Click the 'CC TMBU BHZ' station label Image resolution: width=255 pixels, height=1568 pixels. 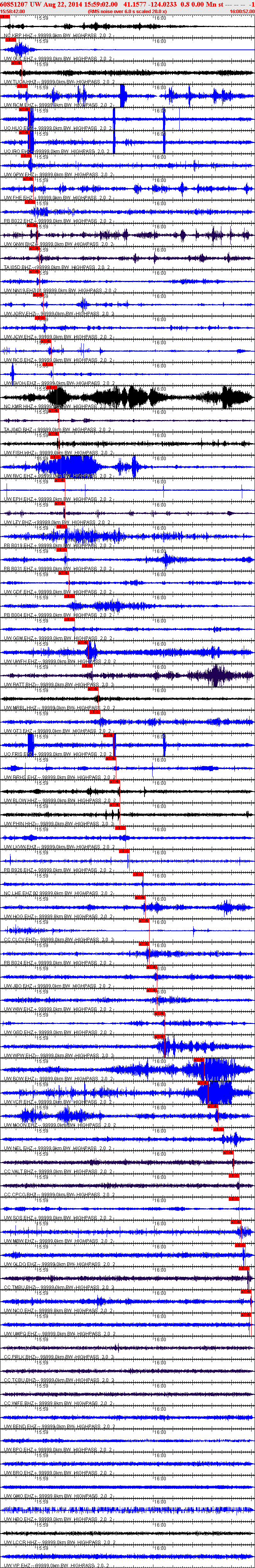(x=20, y=1287)
